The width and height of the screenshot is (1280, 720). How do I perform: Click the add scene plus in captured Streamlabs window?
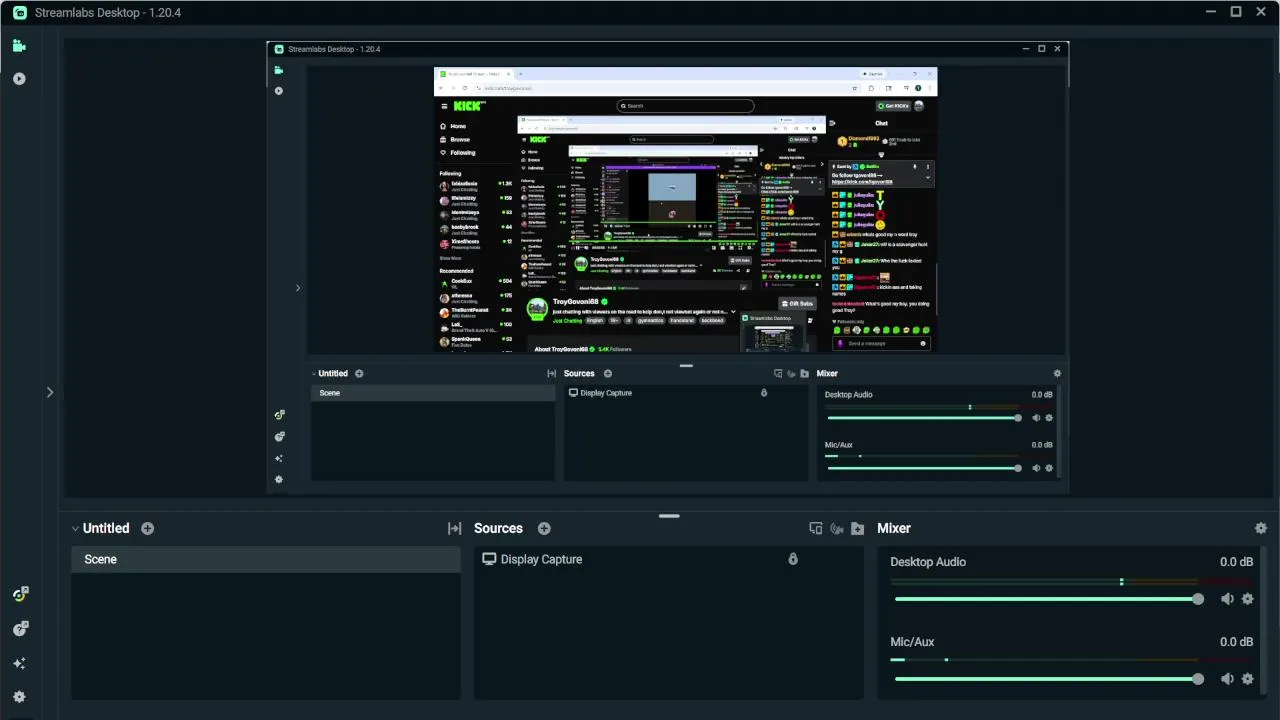tap(359, 373)
